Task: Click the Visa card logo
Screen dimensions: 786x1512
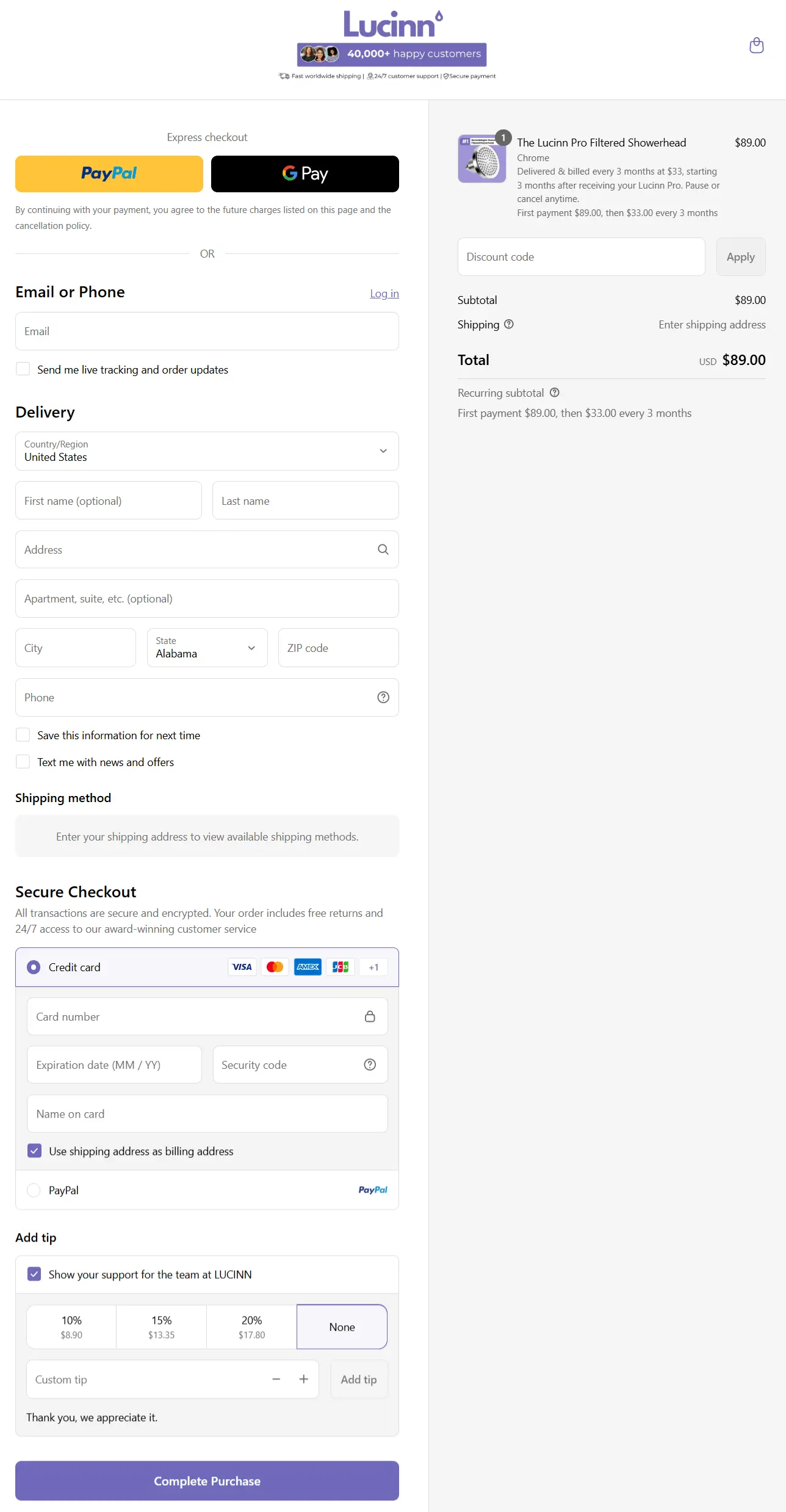Action: click(242, 967)
